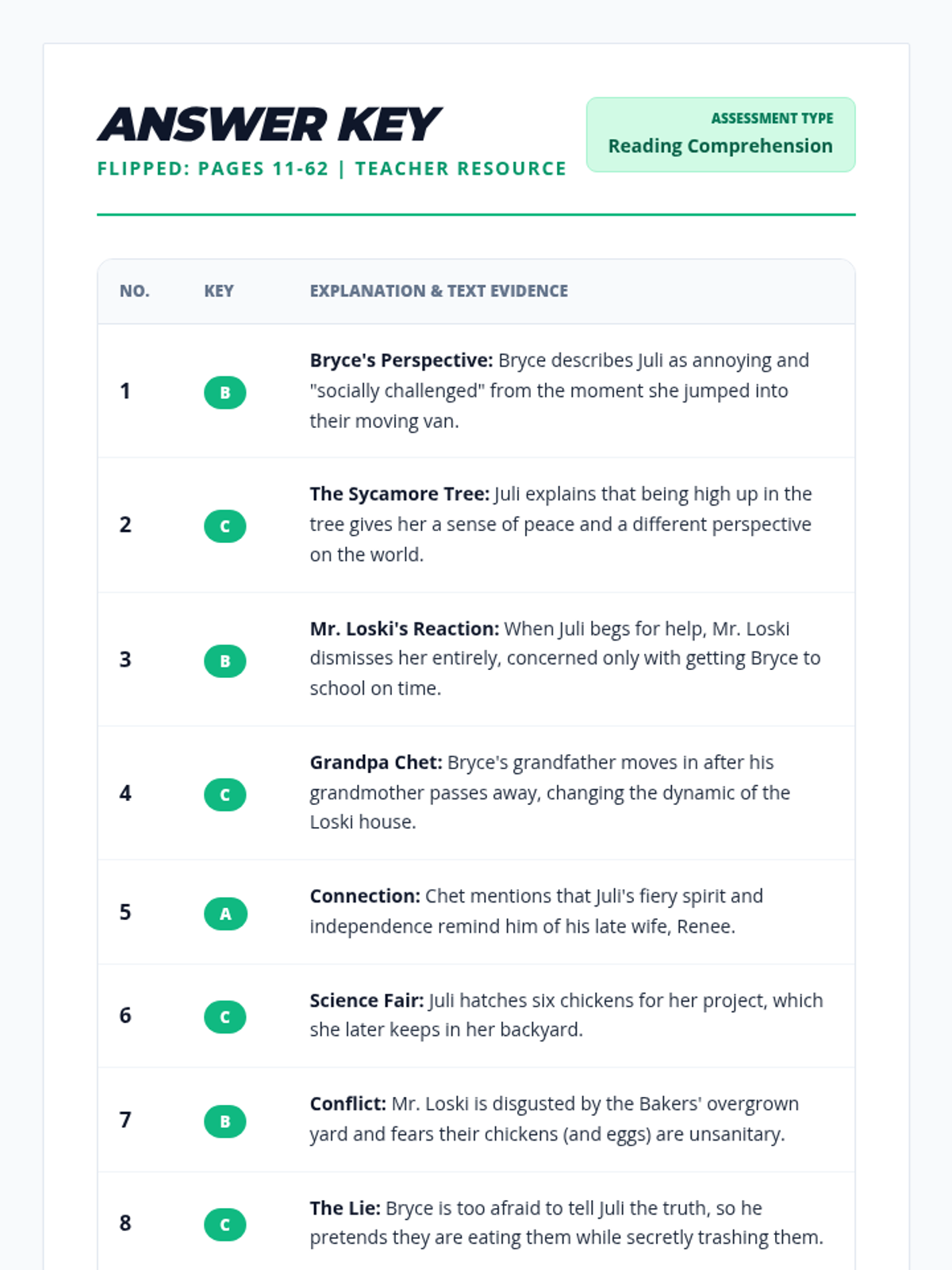Click the Reading Comprehension assessment type label
Screen dimensions: 952x1270
click(720, 146)
